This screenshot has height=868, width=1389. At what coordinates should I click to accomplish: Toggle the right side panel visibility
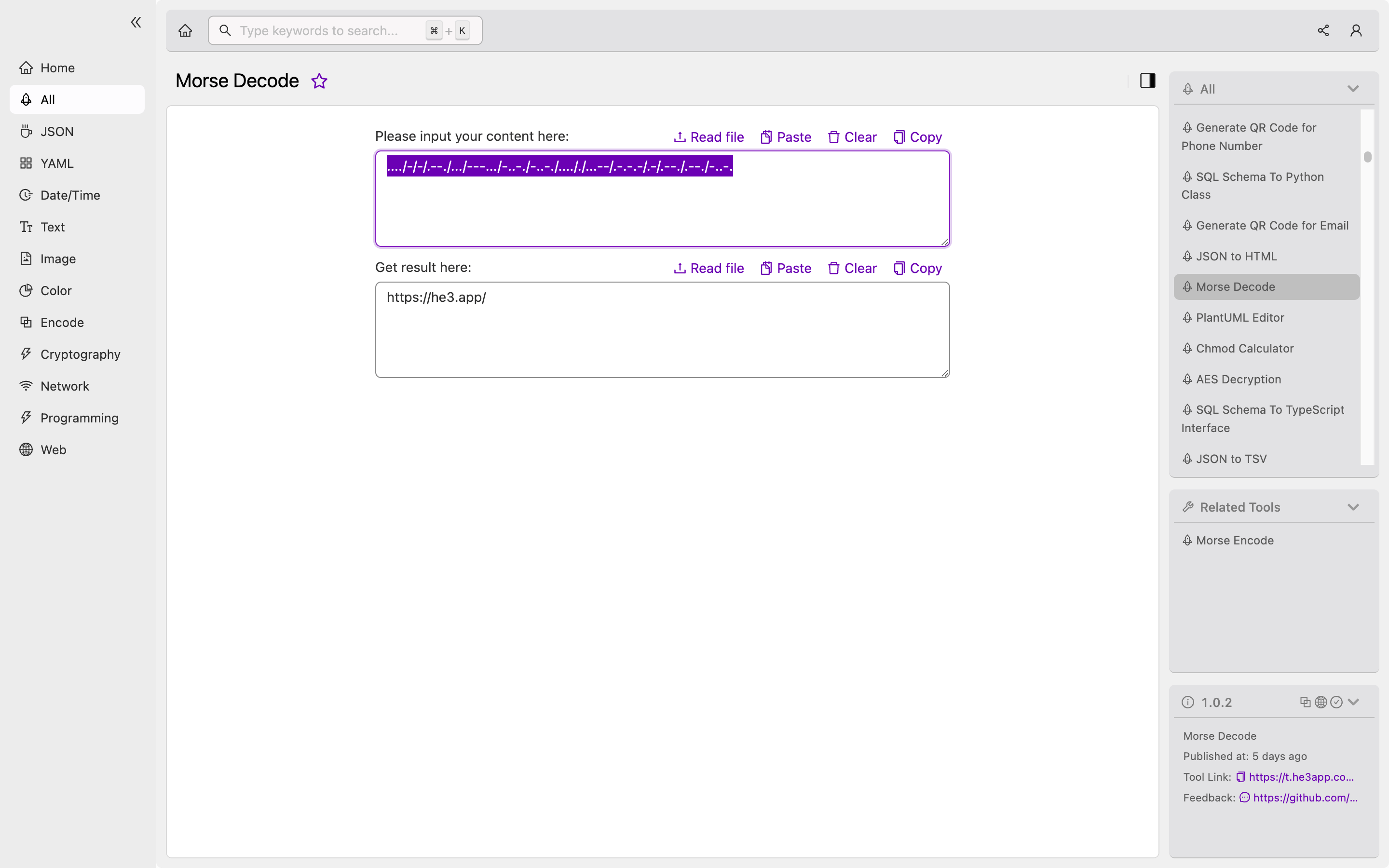tap(1147, 81)
